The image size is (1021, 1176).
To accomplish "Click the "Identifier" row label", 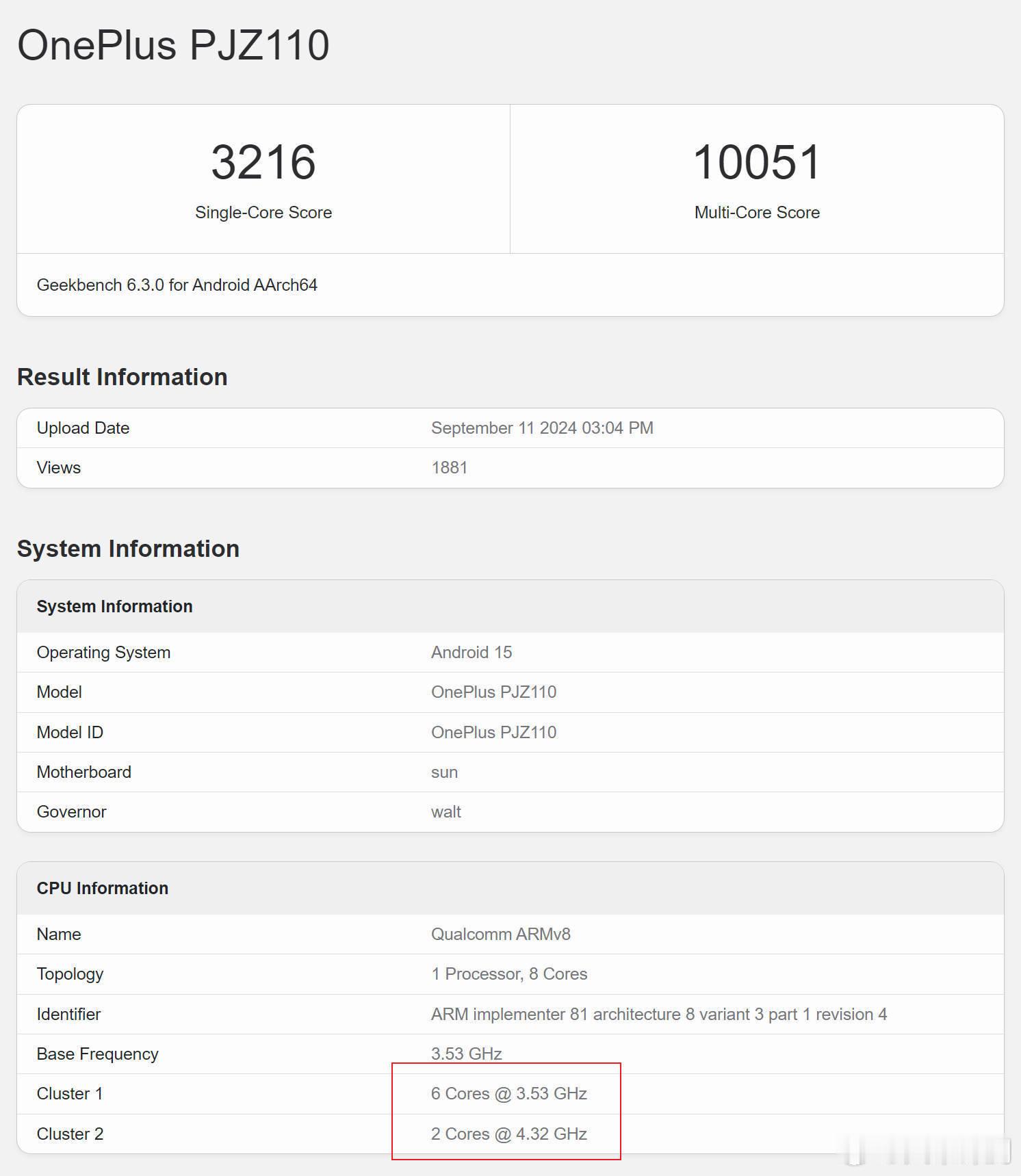I will (x=68, y=1014).
